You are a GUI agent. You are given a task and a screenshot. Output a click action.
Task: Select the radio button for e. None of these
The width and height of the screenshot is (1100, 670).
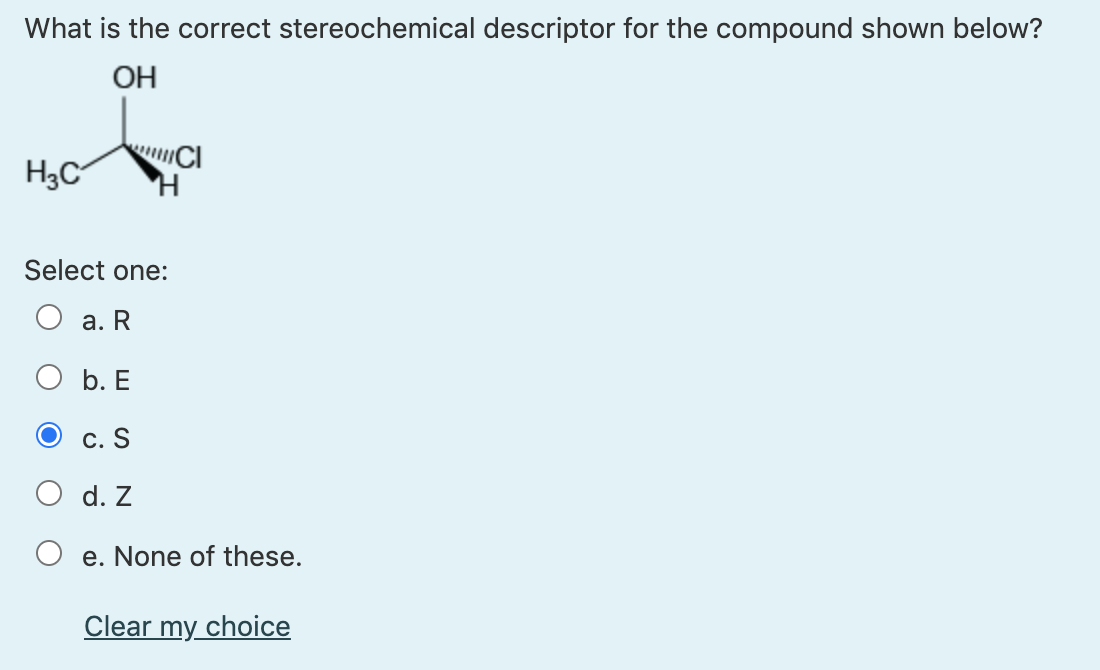click(x=49, y=554)
